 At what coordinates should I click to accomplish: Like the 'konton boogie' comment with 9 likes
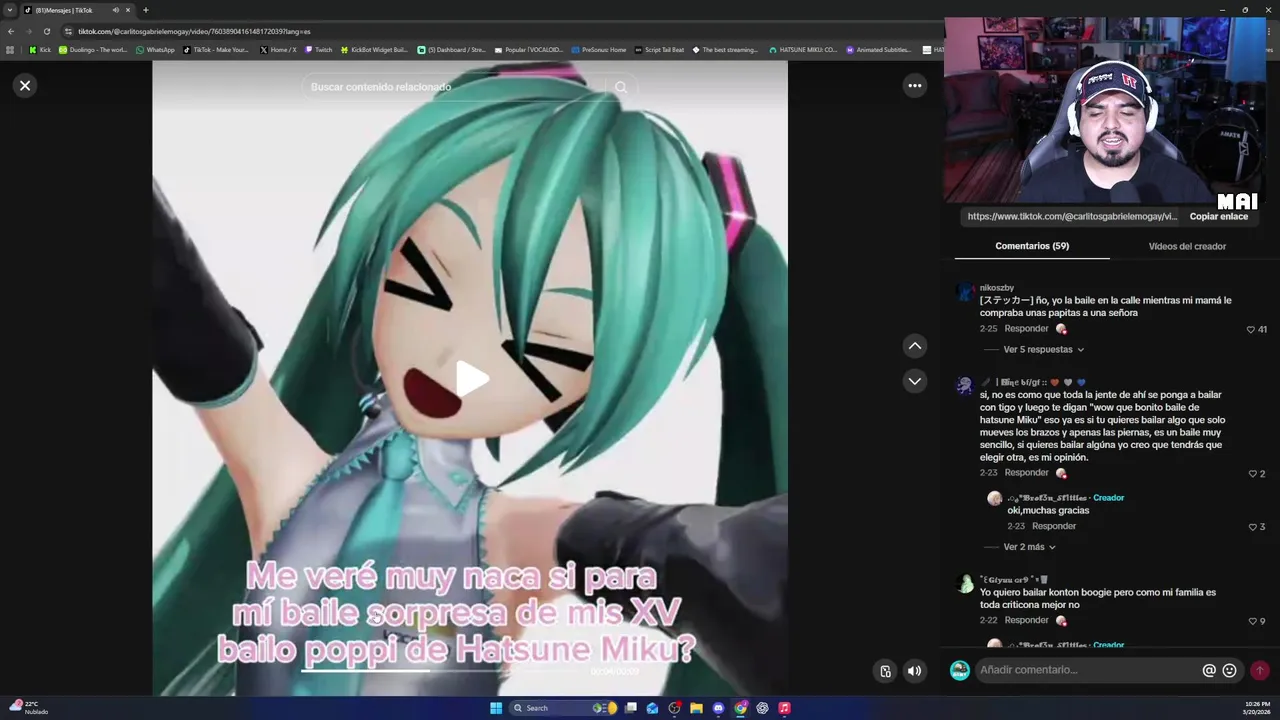click(x=1251, y=621)
